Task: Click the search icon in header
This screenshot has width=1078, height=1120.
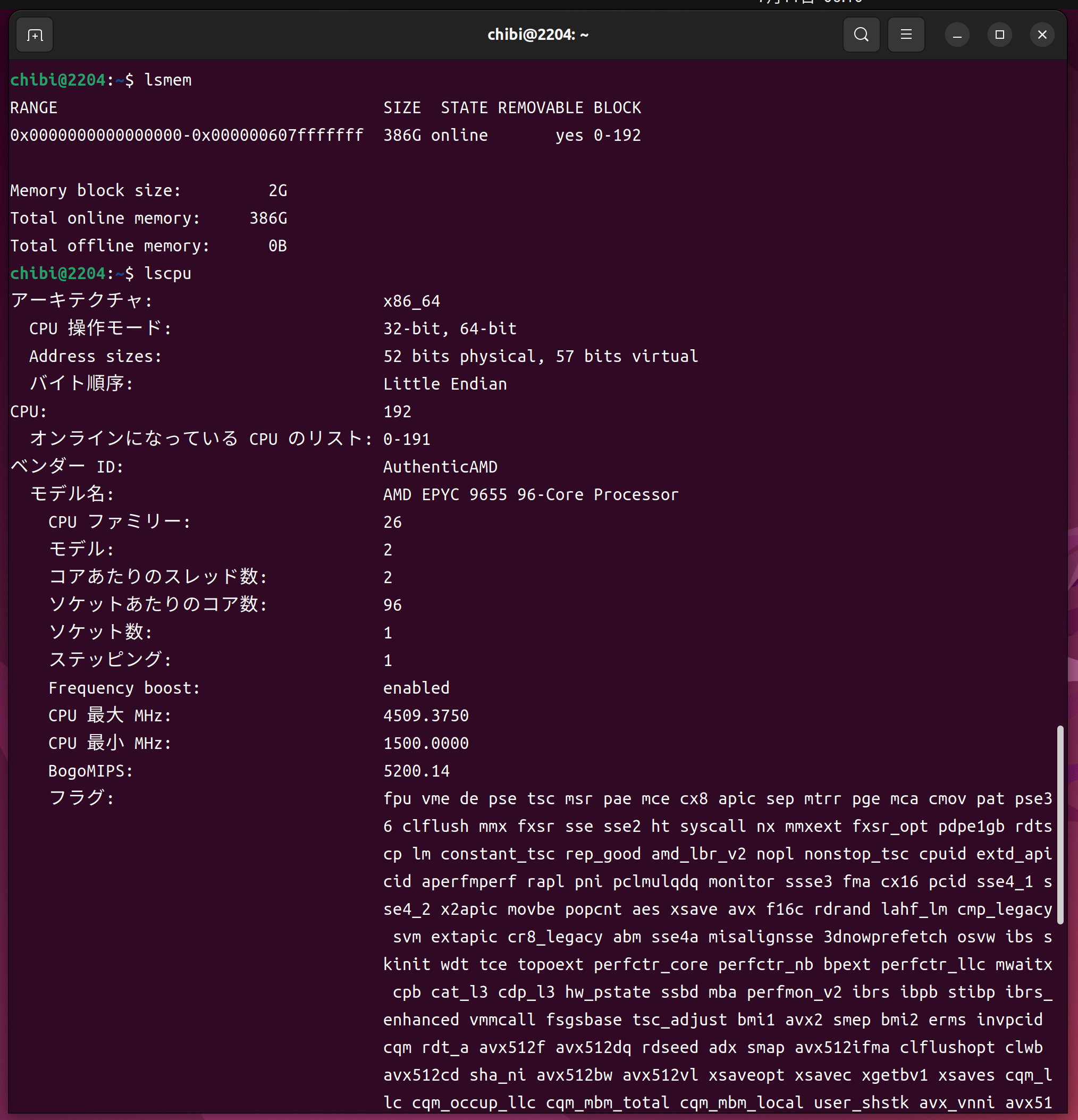Action: (861, 36)
